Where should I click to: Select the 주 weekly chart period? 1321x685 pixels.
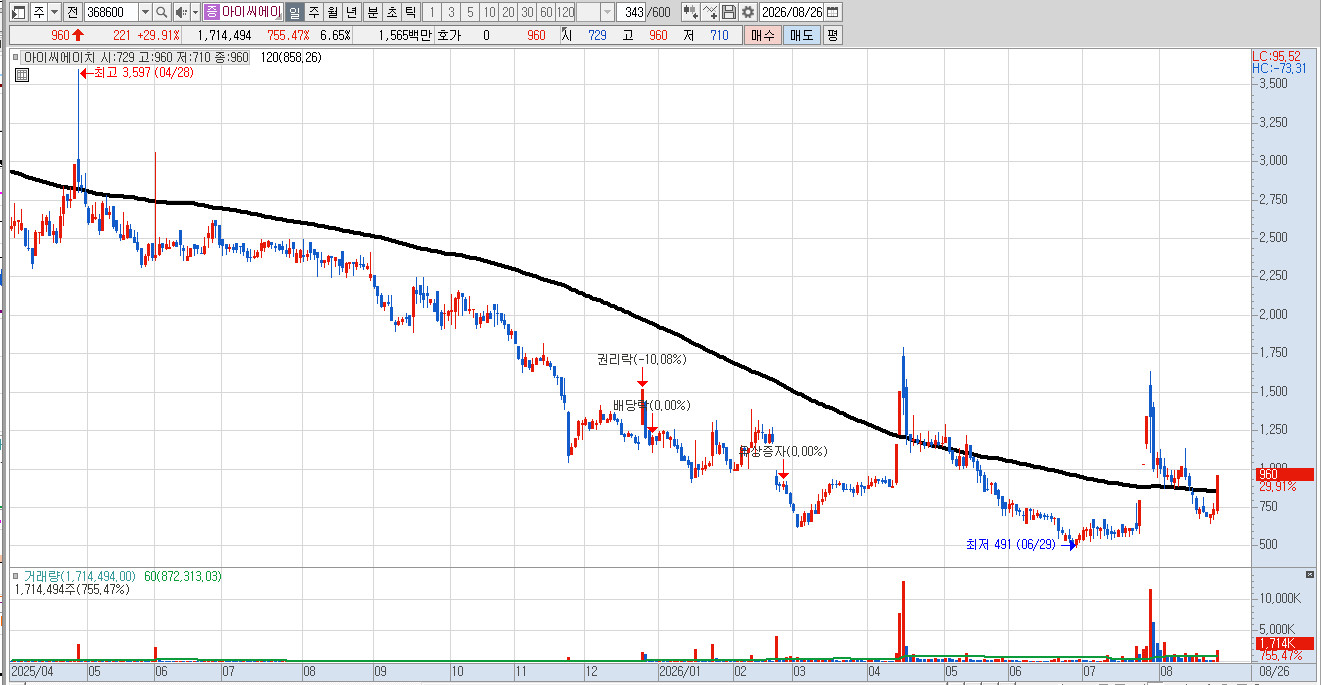point(313,12)
